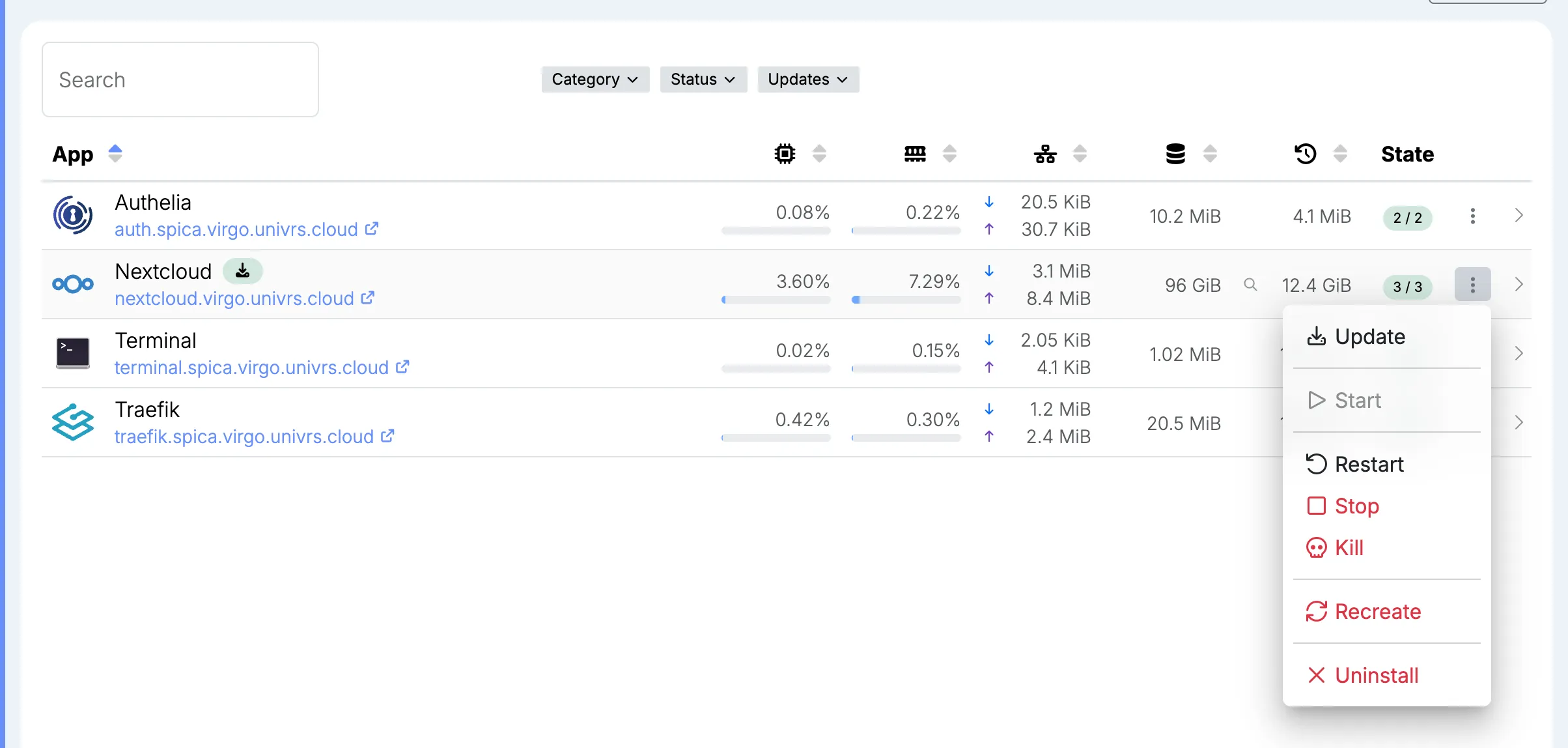Viewport: 1568px width, 748px height.
Task: Click external link icon beside auth.spica.virgo.univrs.cloud
Action: (372, 229)
